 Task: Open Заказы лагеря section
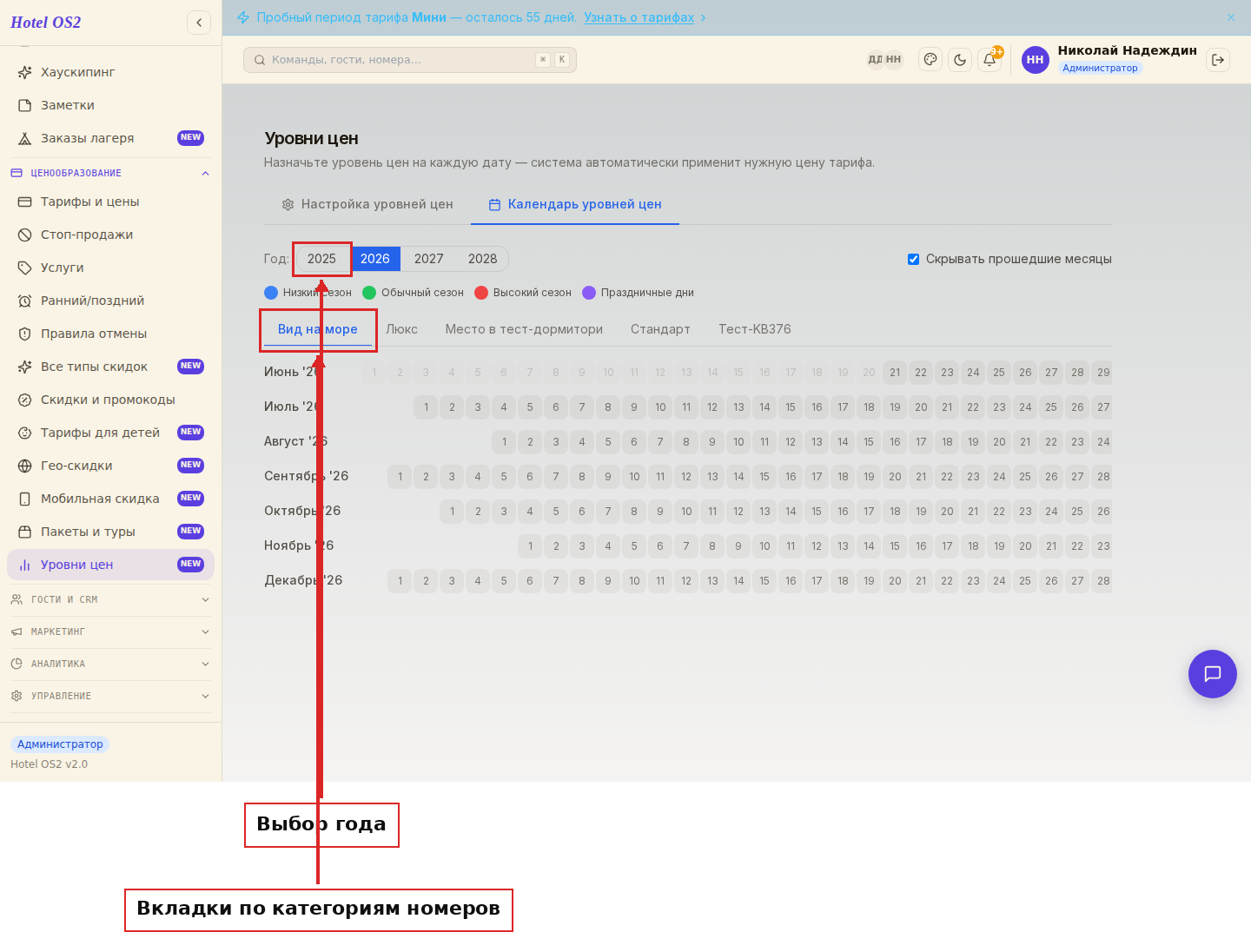click(x=110, y=138)
